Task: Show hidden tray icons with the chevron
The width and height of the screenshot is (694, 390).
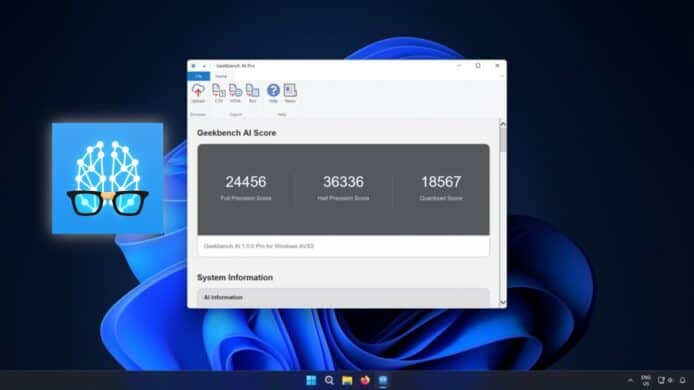Action: coord(630,380)
